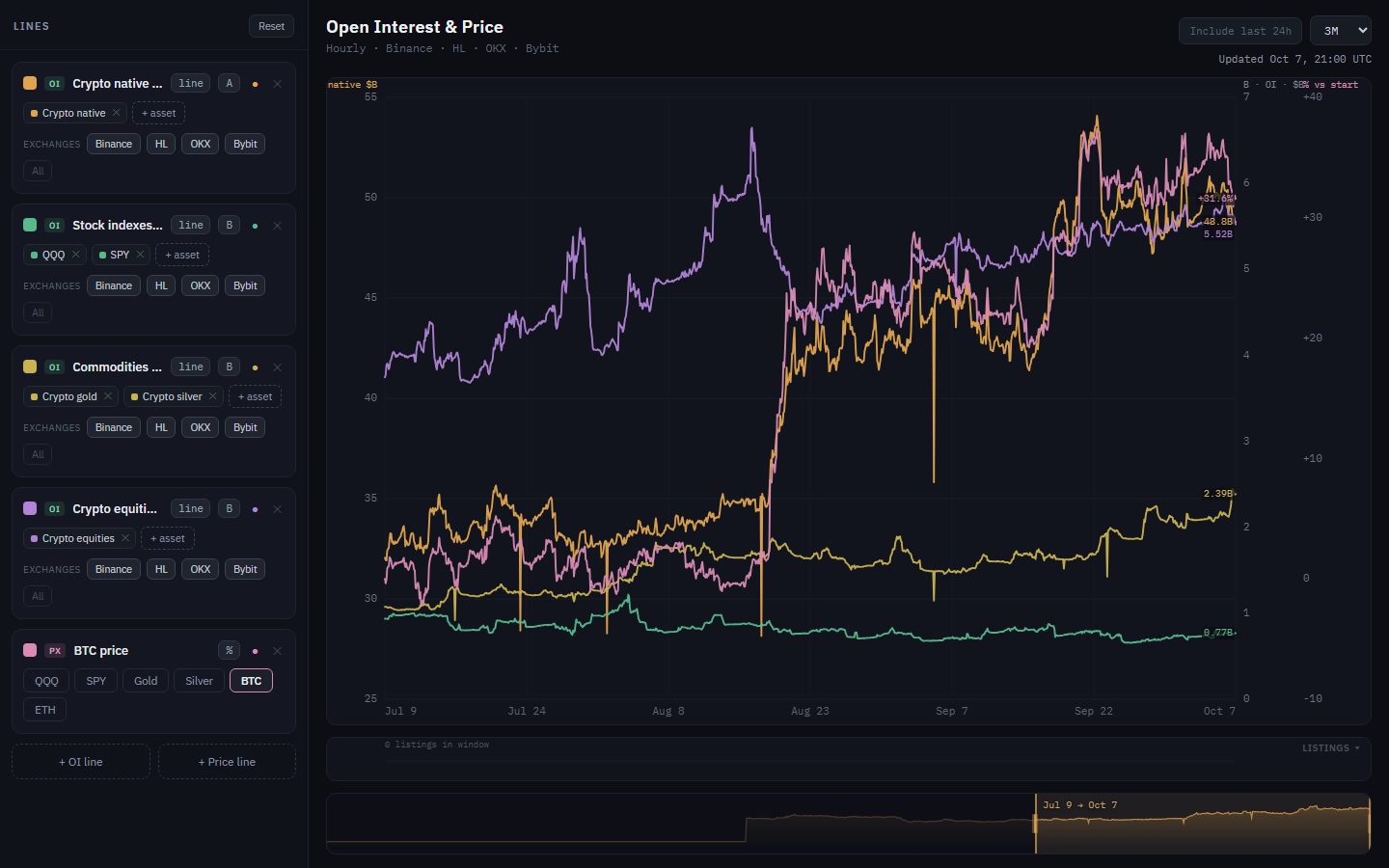Change axis B selector on Commodities
This screenshot has height=868, width=1389.
tap(229, 367)
